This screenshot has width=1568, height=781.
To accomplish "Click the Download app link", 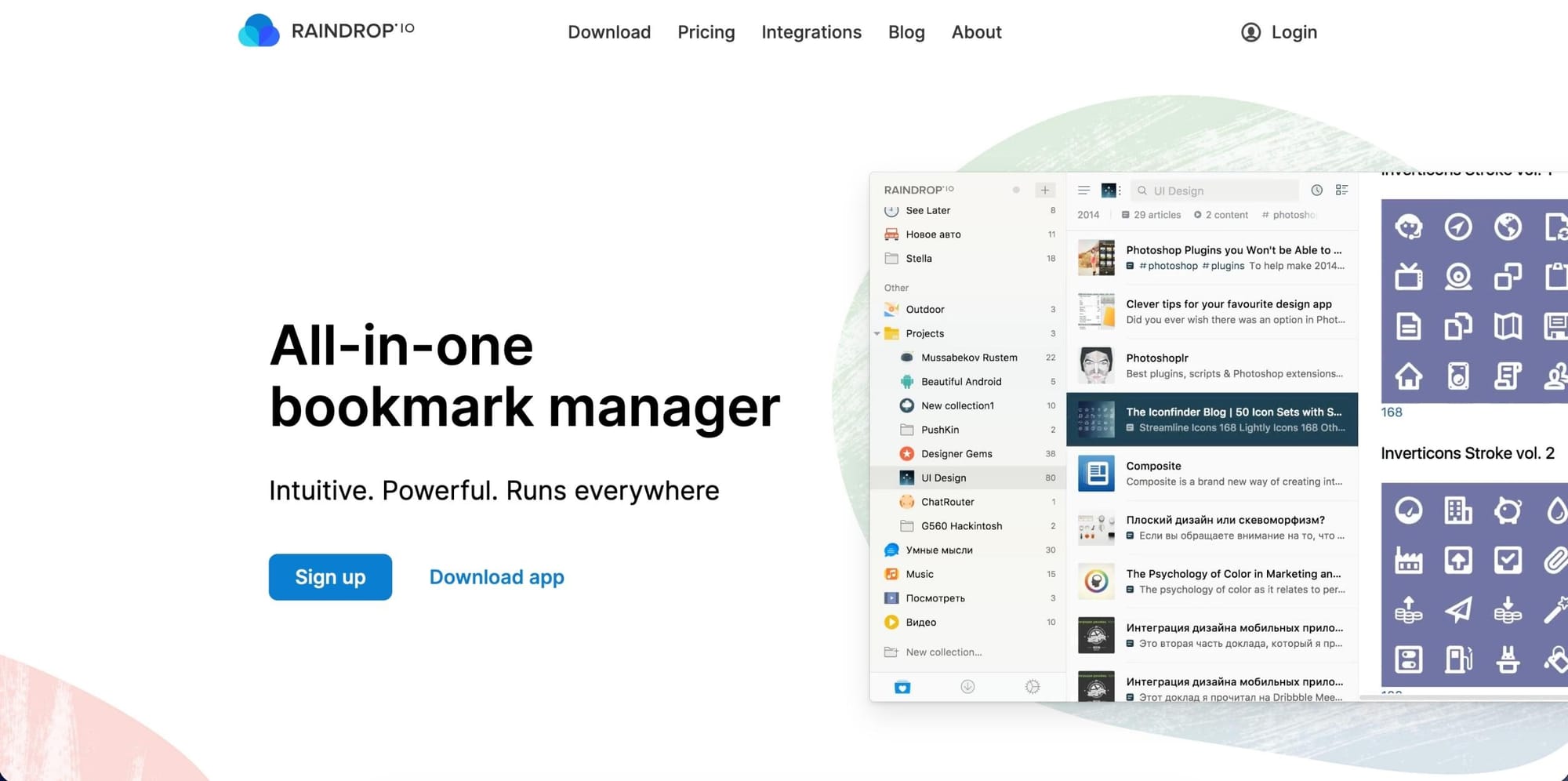I will (x=496, y=577).
